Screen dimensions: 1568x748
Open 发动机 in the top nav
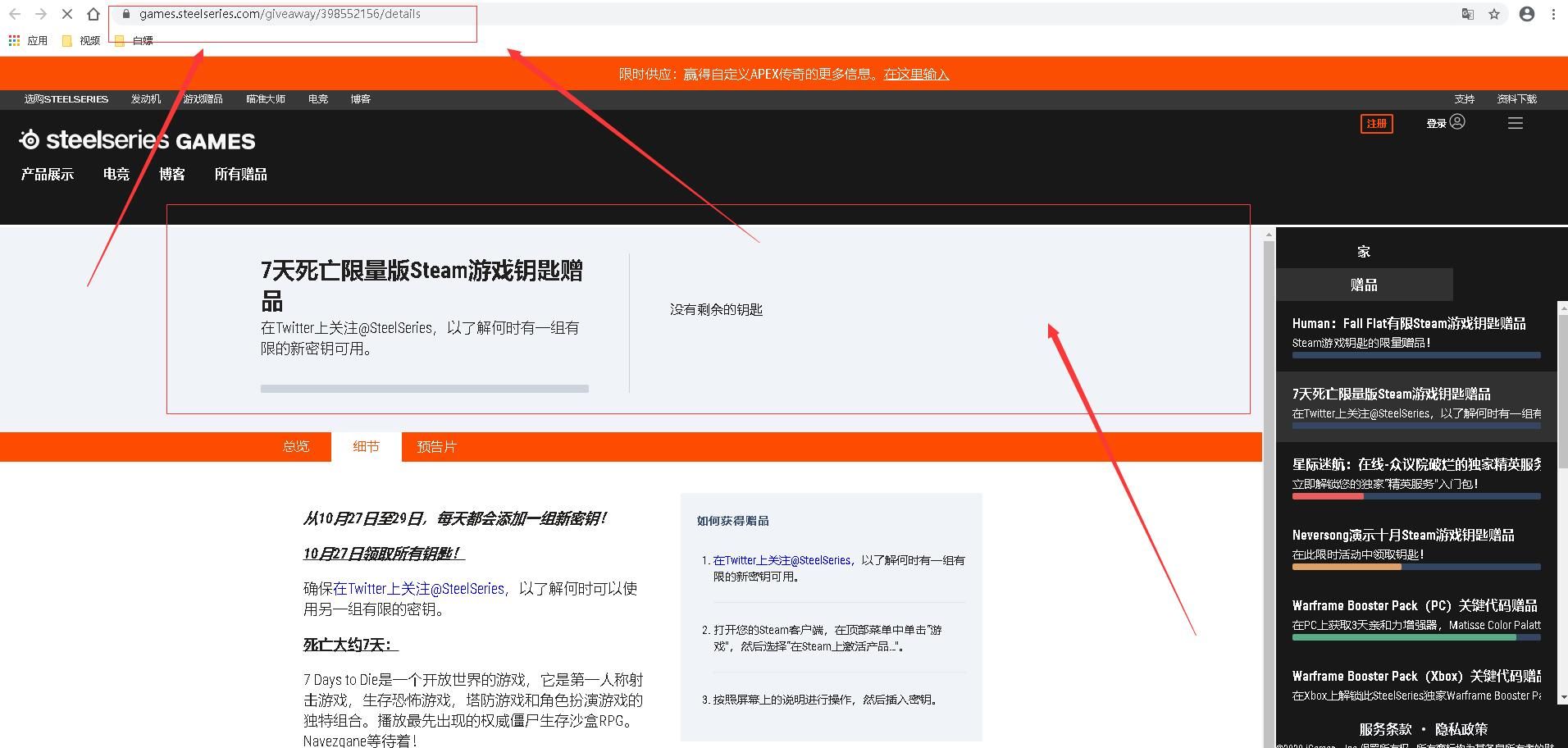coord(146,99)
